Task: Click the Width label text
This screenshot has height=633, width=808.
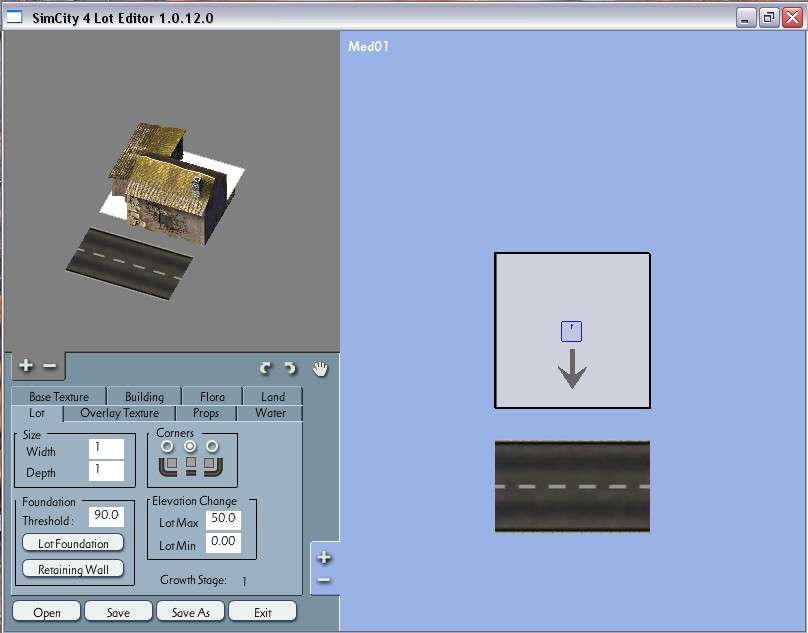Action: pos(41,452)
